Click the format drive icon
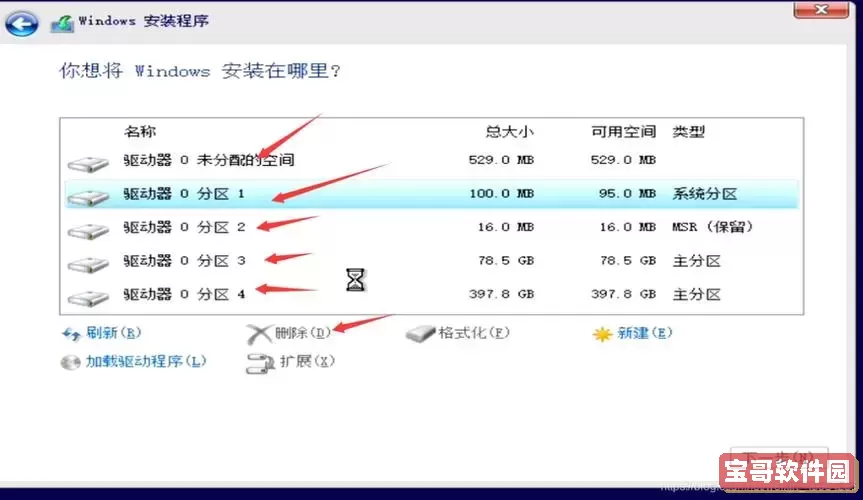Screen dimensions: 863x500 [420, 334]
